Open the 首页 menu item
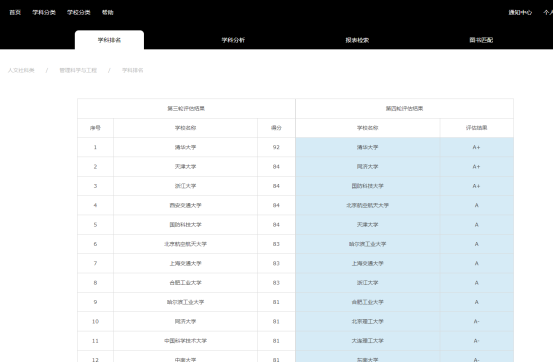 15,12
